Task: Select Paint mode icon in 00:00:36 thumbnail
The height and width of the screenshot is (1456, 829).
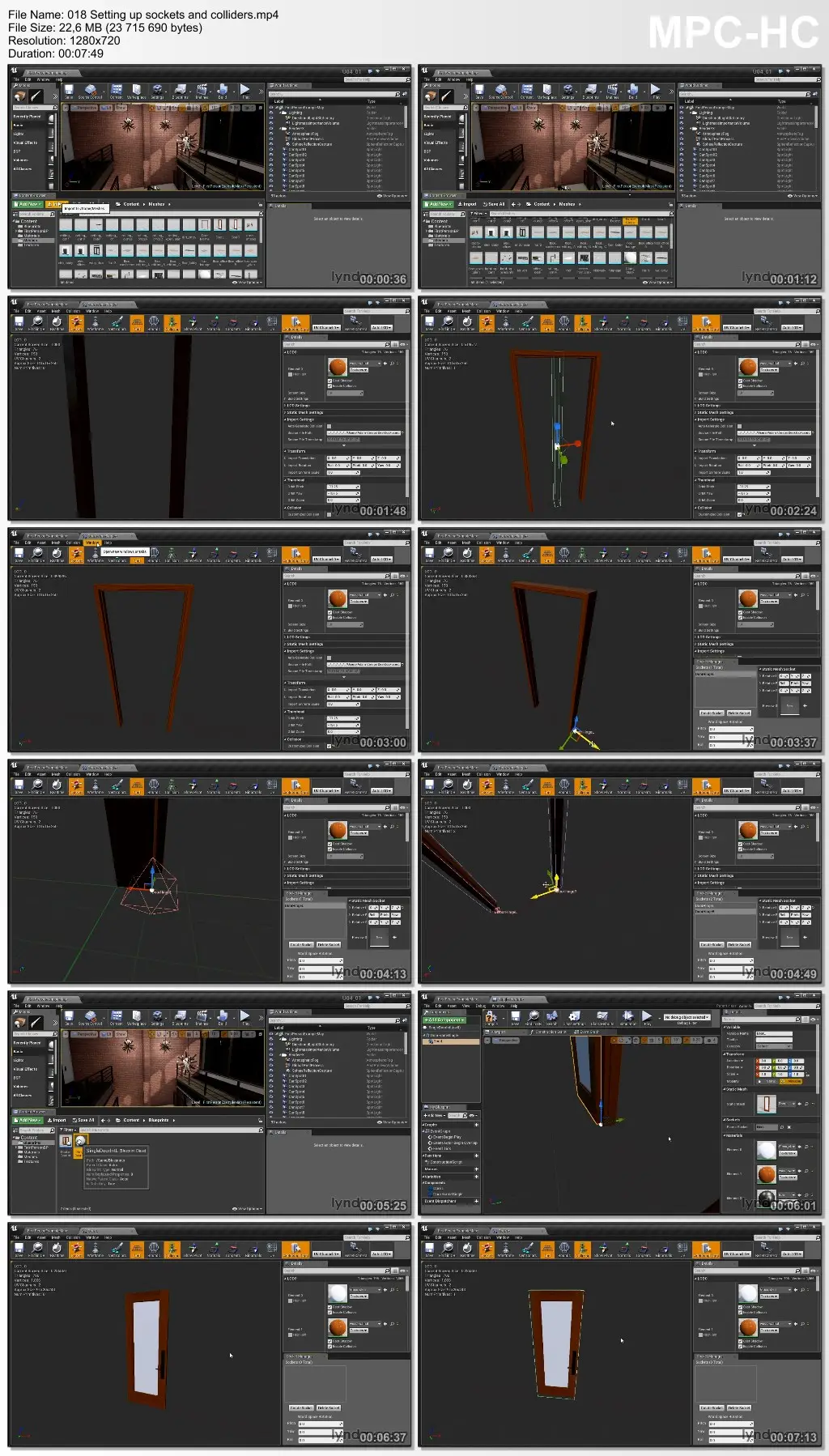Action: (36, 96)
